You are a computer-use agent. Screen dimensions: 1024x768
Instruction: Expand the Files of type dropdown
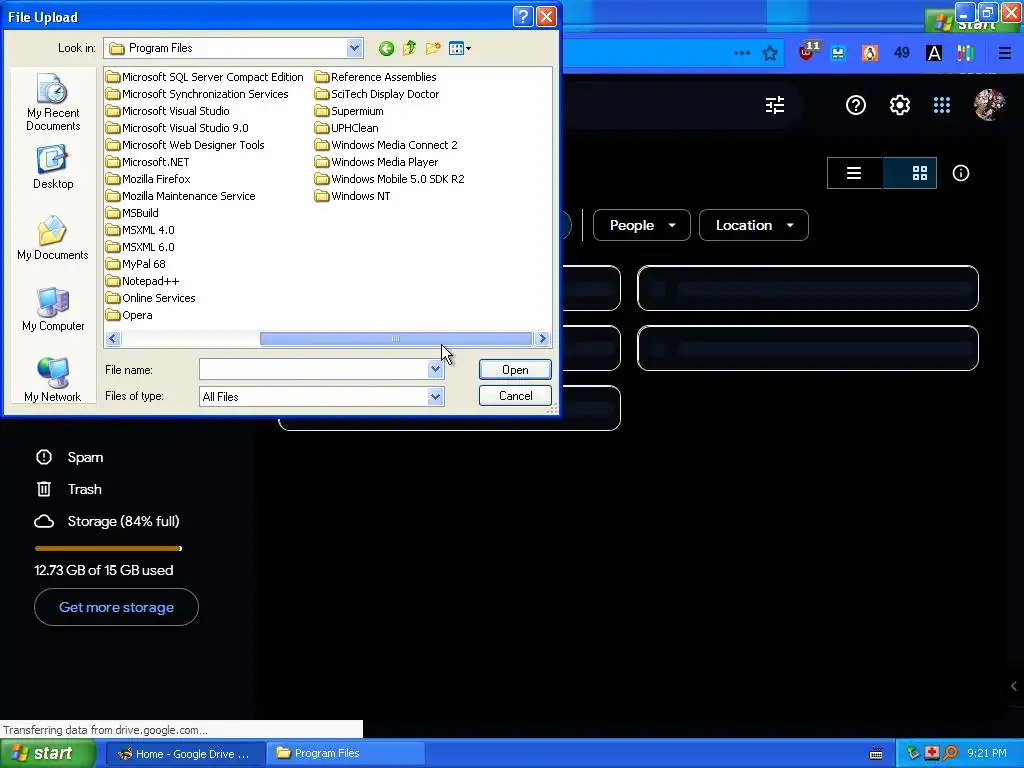(x=435, y=396)
